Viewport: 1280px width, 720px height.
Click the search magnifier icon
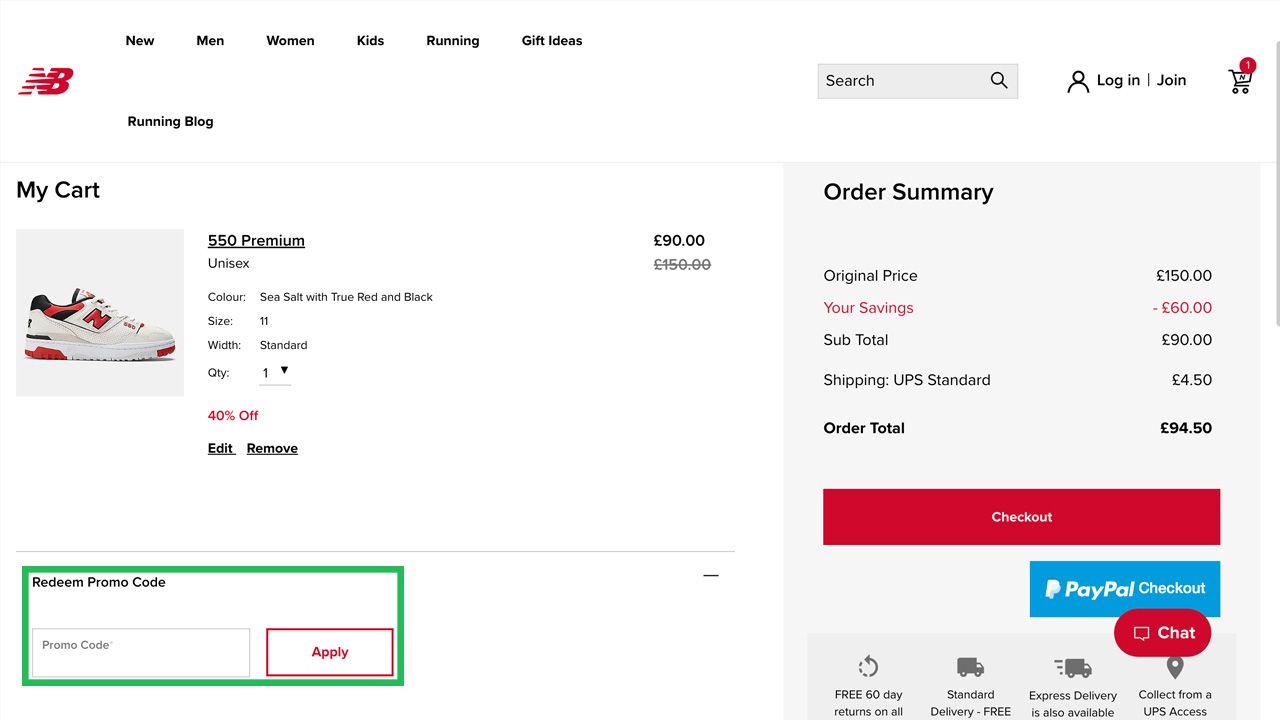pyautogui.click(x=998, y=80)
